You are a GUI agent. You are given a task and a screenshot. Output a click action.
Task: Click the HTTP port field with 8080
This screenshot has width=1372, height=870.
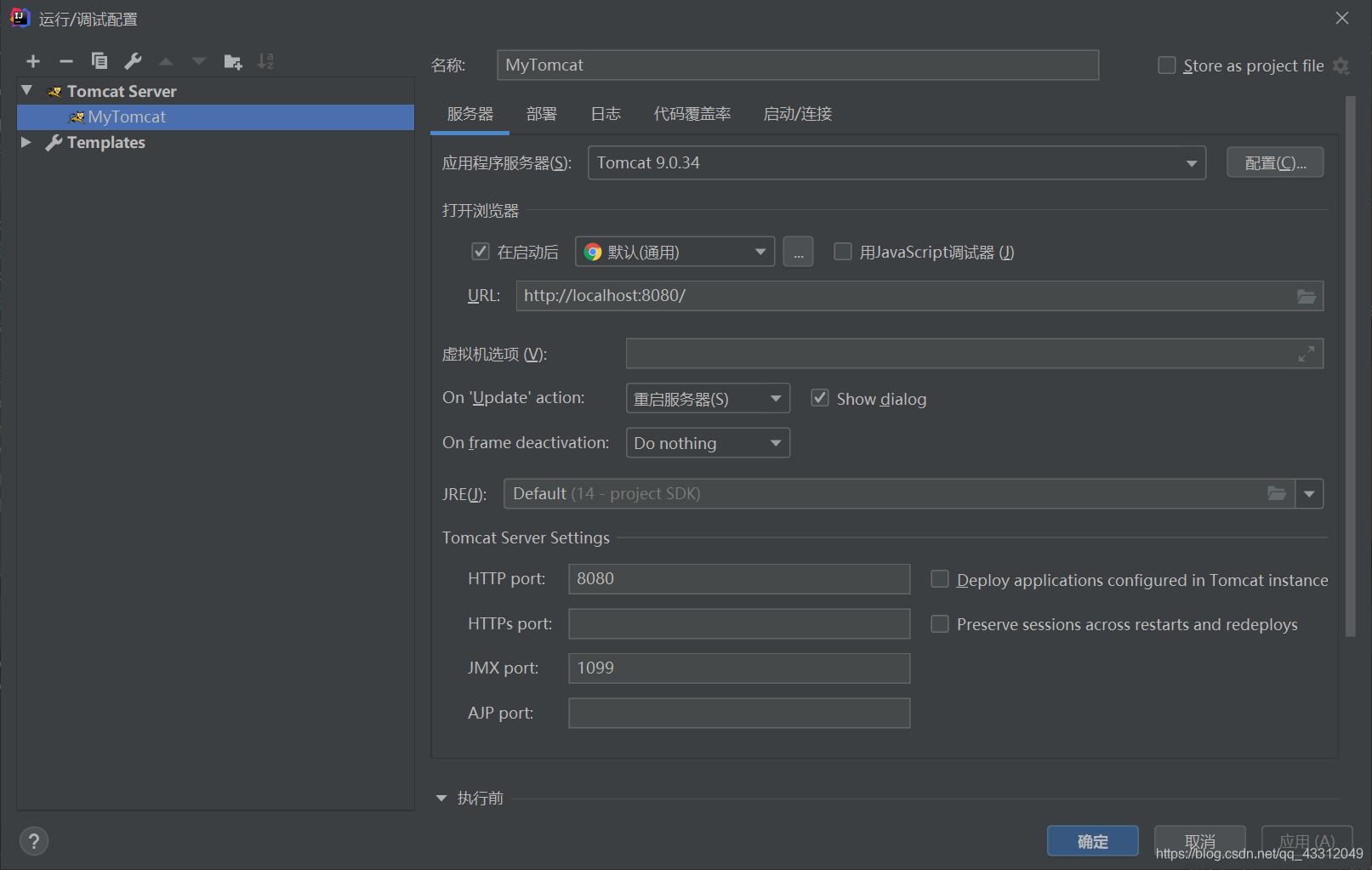[739, 578]
